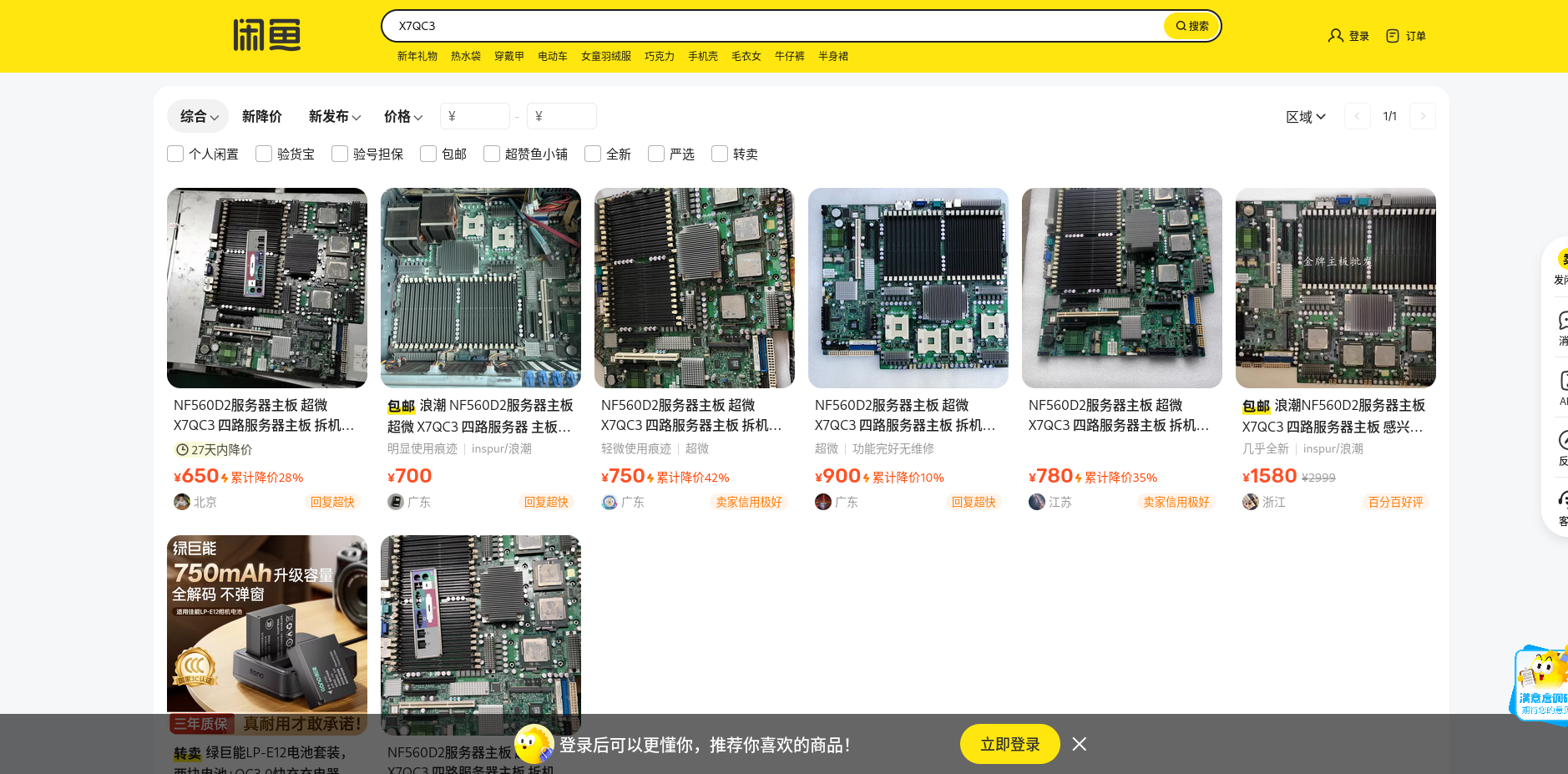
Task: Click the 转卖 badge on the 绿巨能 battery listing
Action: (188, 754)
